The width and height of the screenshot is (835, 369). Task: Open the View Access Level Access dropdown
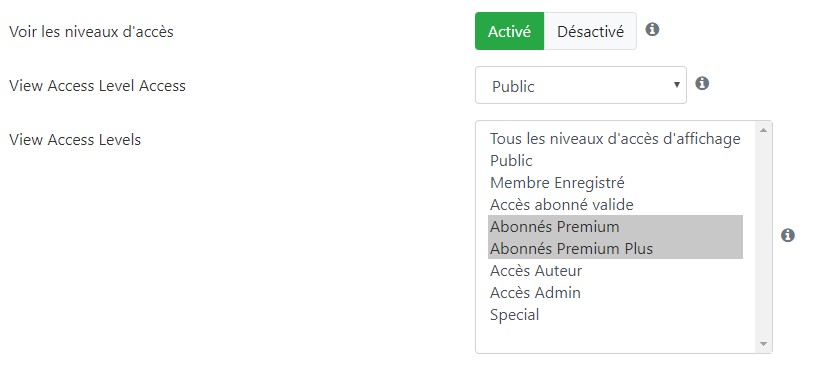point(580,85)
